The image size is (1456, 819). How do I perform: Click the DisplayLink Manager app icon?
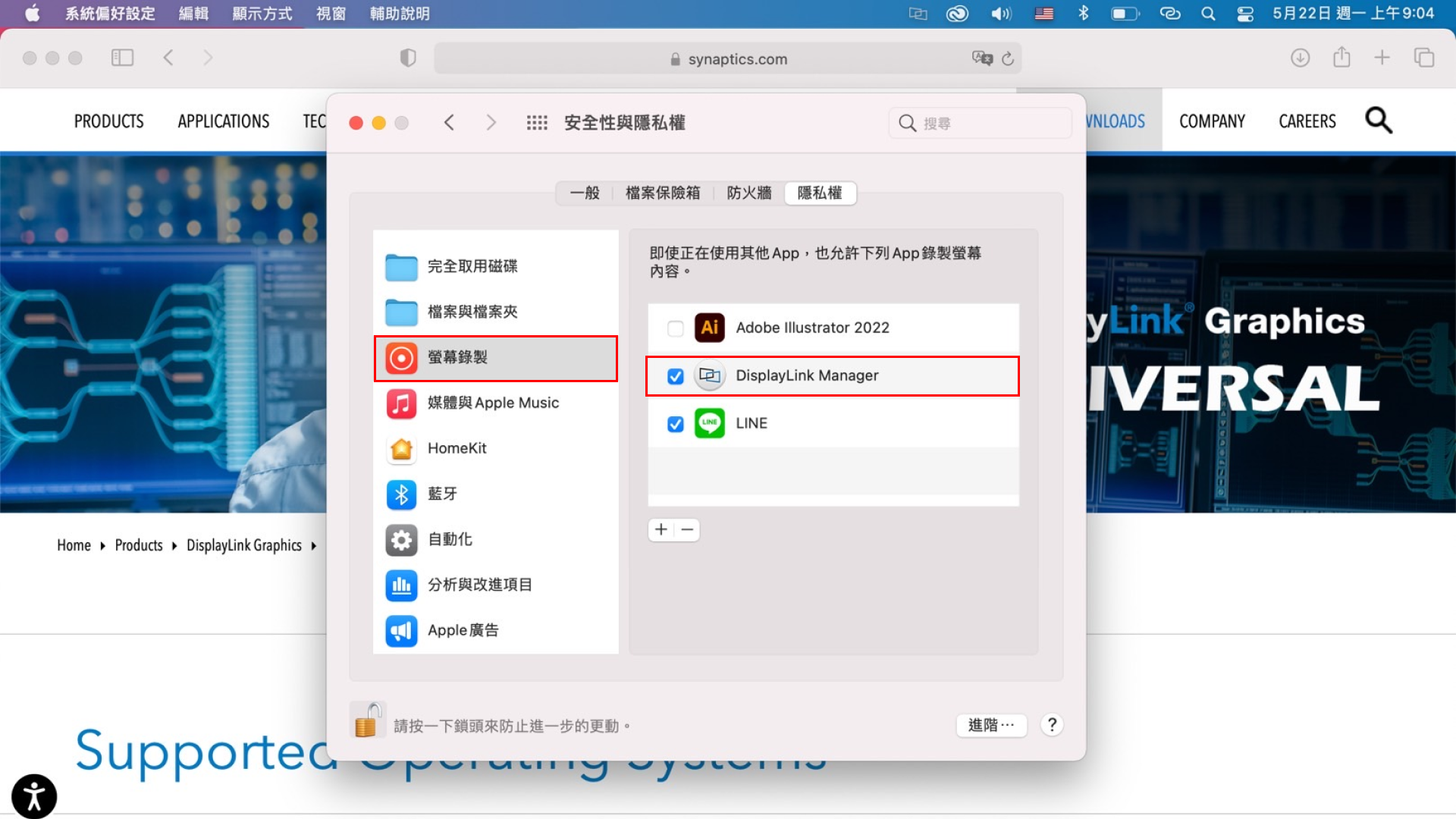[x=710, y=375]
